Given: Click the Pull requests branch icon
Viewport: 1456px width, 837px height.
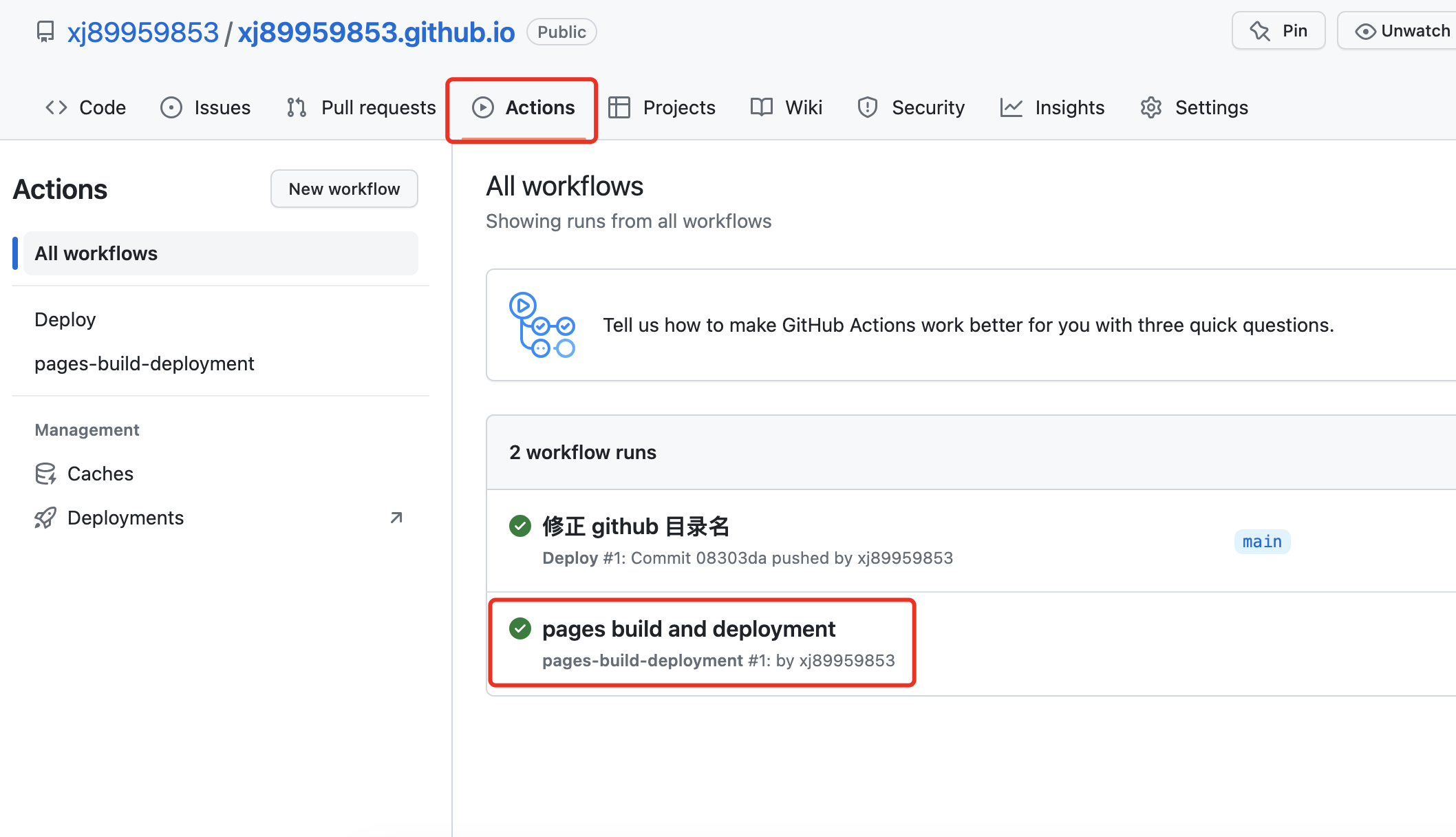Looking at the screenshot, I should point(297,107).
